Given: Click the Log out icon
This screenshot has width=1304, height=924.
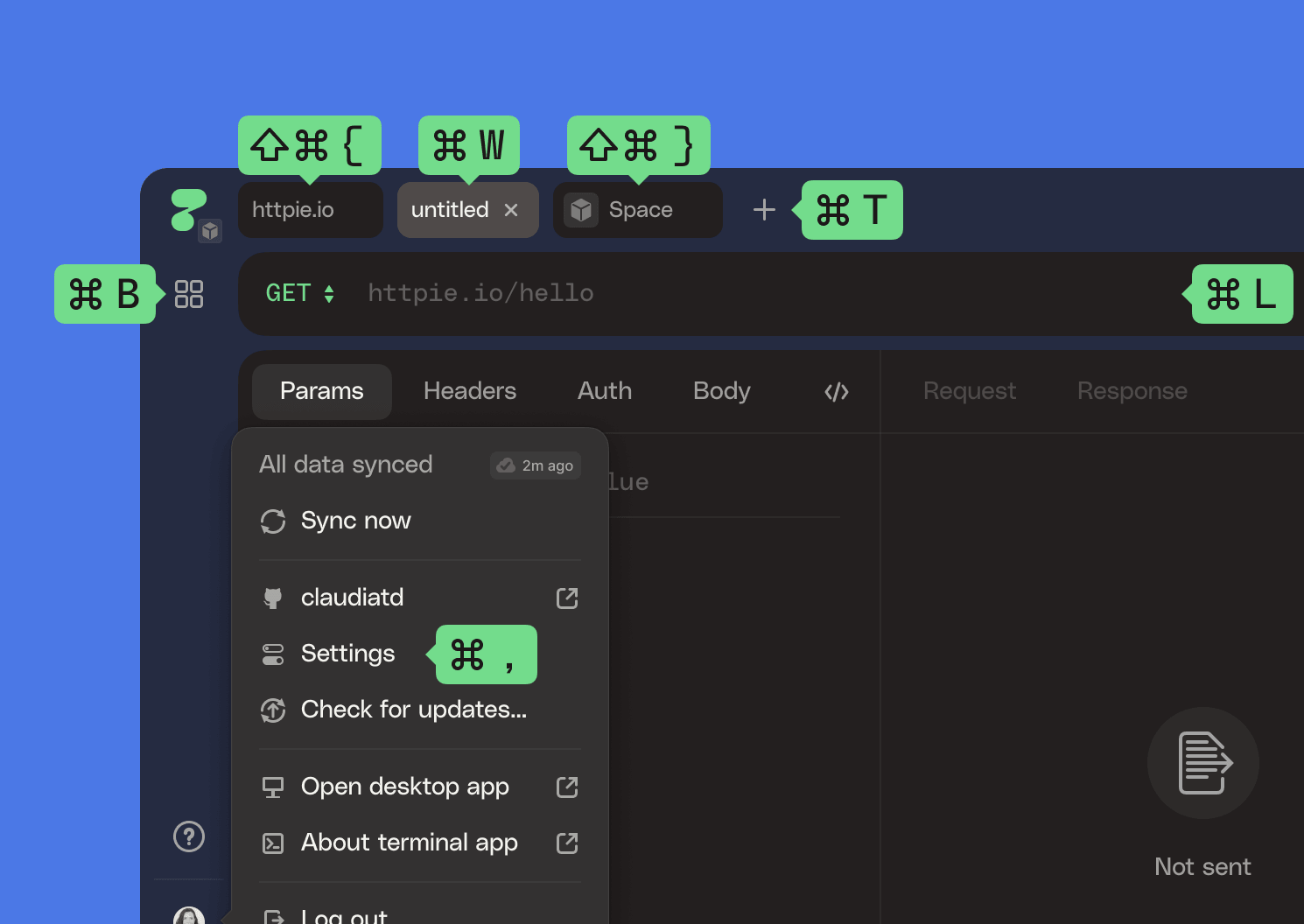Looking at the screenshot, I should (x=273, y=916).
